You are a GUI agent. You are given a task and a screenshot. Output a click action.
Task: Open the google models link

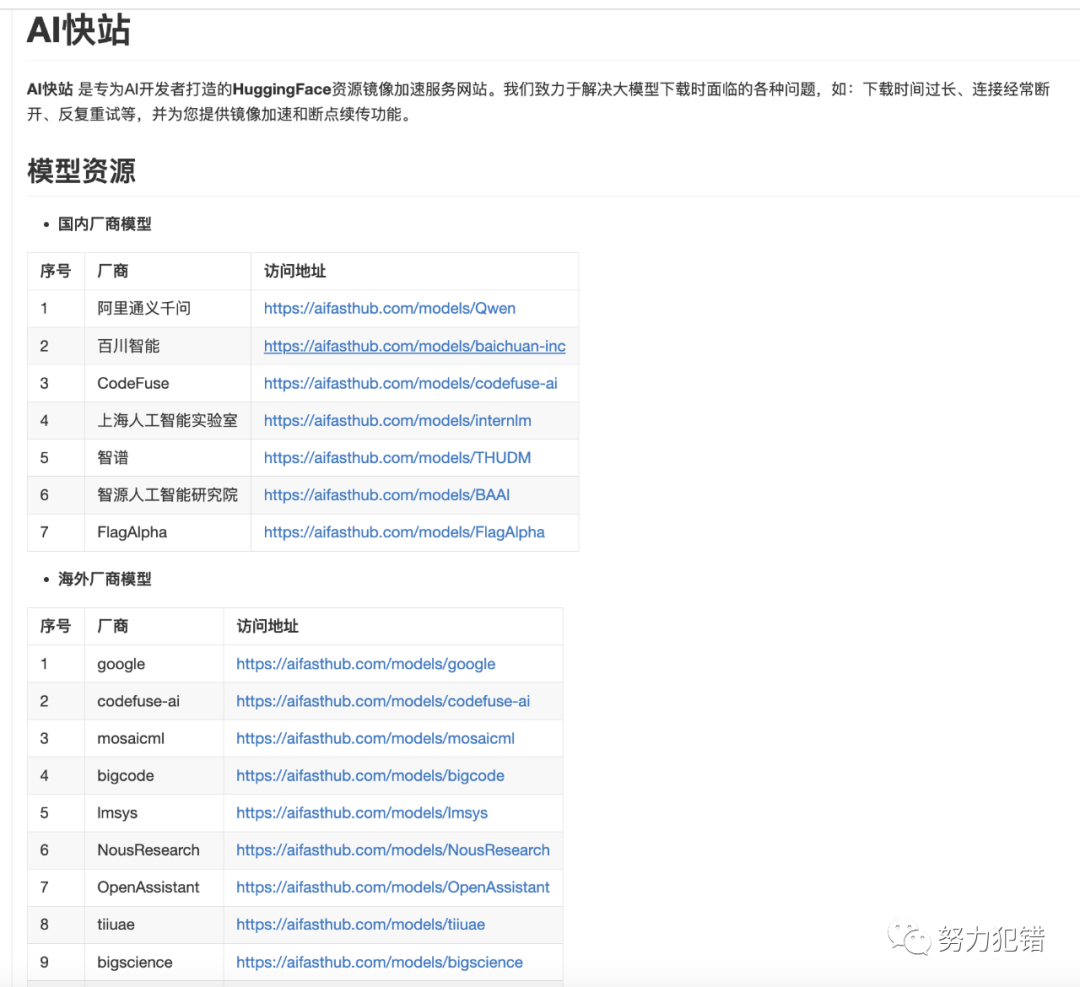coord(366,664)
